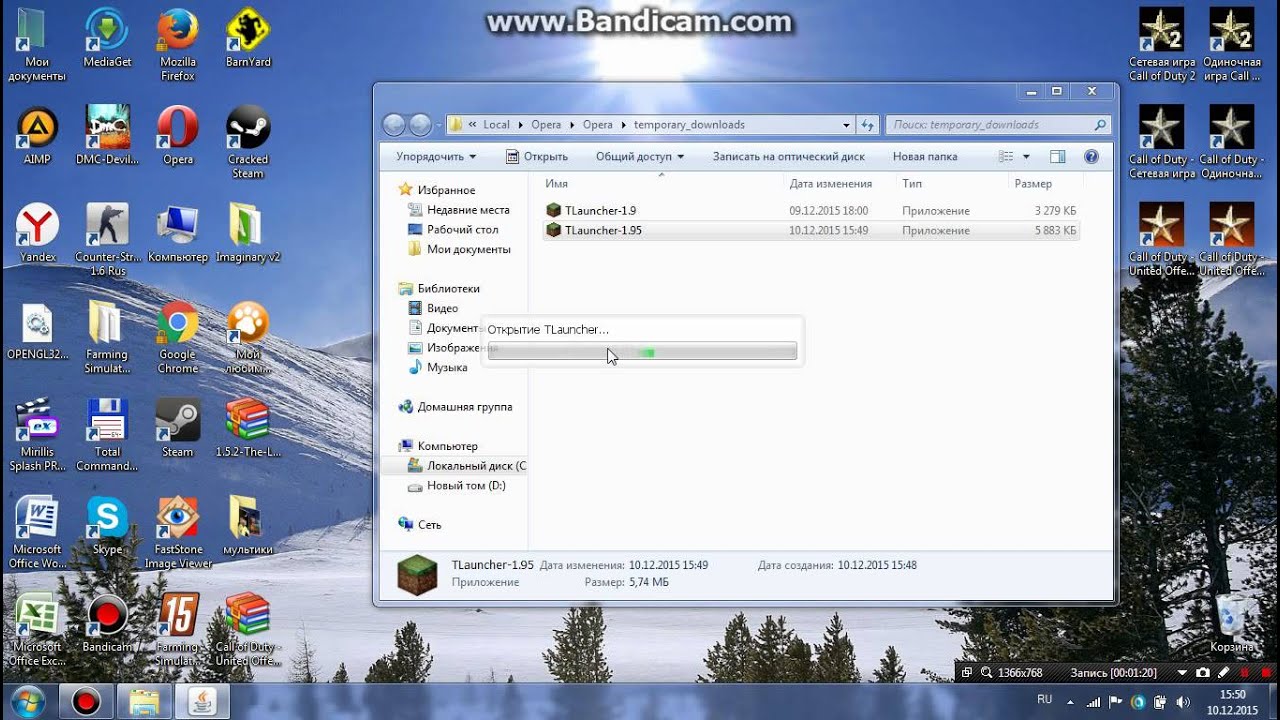
Task: Click the Новая папка button
Action: [x=925, y=157]
